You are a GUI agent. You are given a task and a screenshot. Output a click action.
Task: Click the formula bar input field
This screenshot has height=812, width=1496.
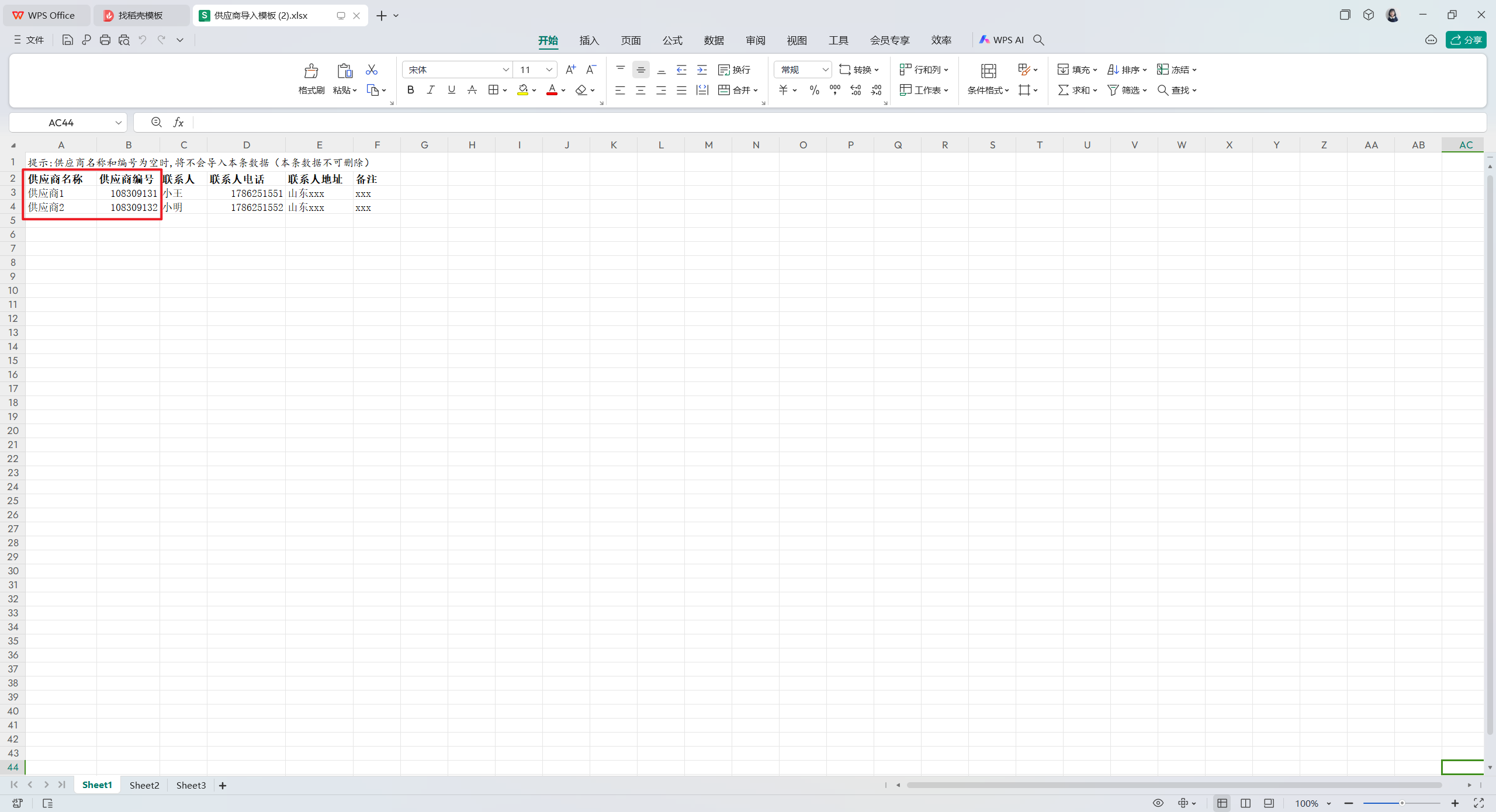(x=839, y=122)
